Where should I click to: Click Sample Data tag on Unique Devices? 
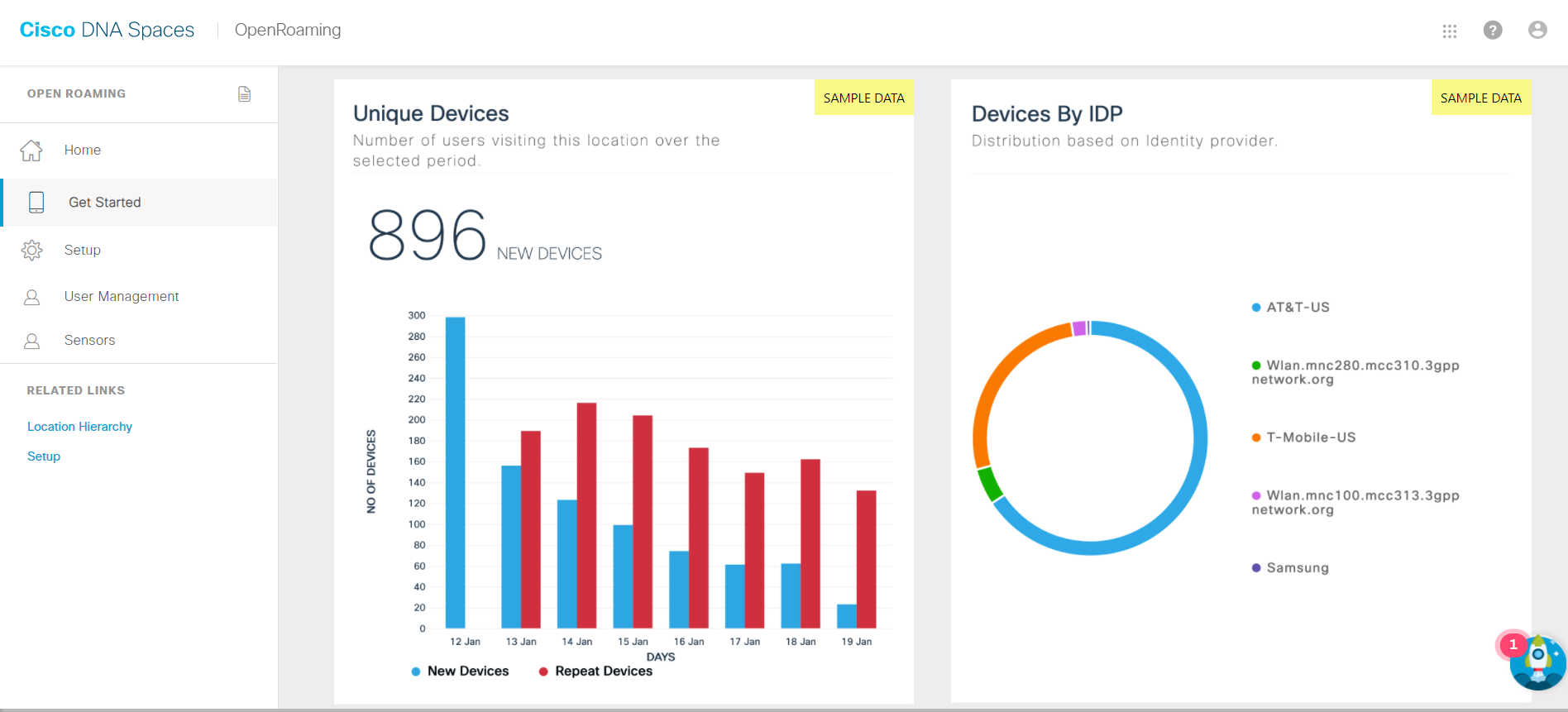click(x=864, y=98)
